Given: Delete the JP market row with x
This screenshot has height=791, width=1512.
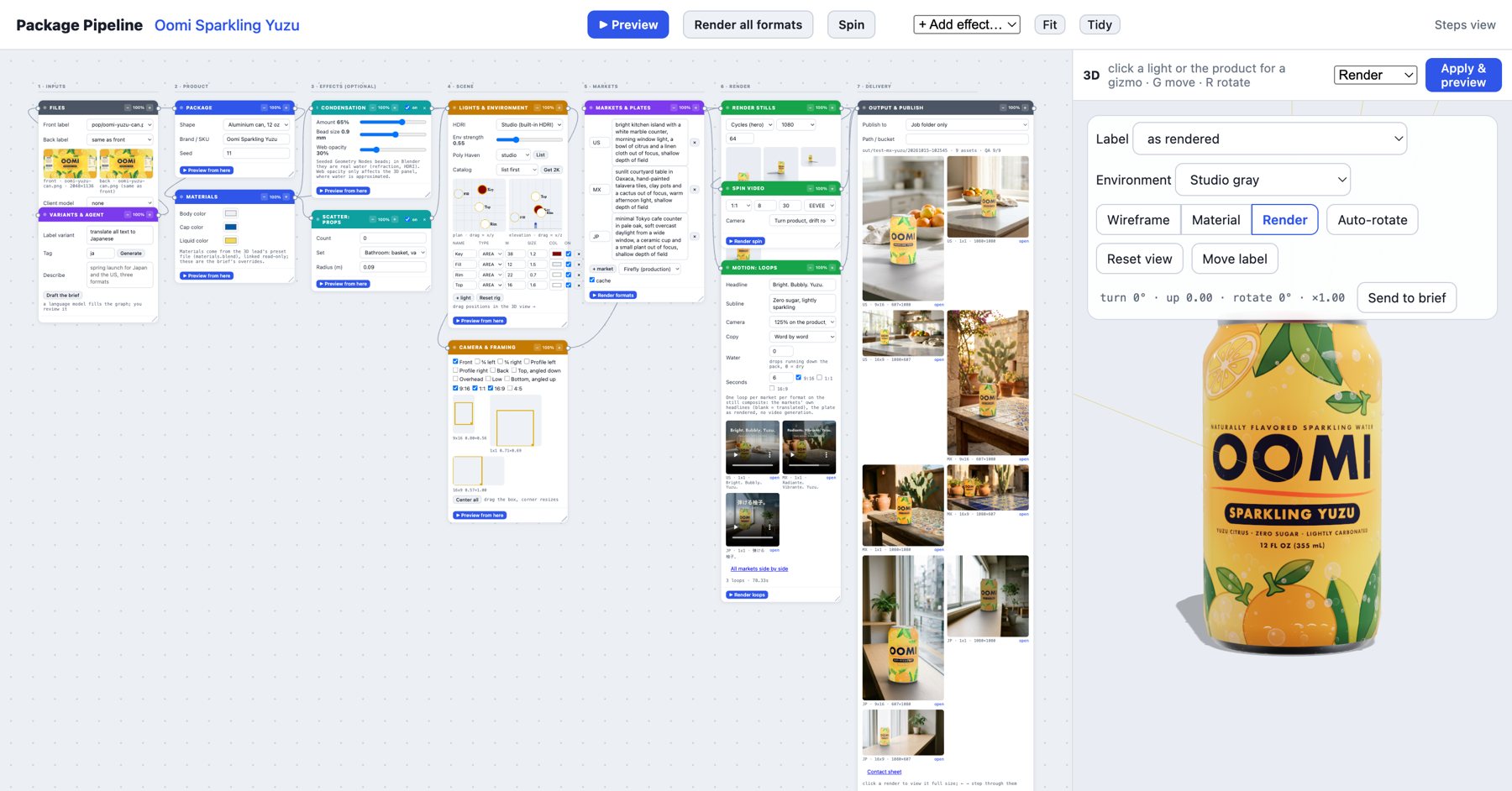Looking at the screenshot, I should (x=695, y=237).
